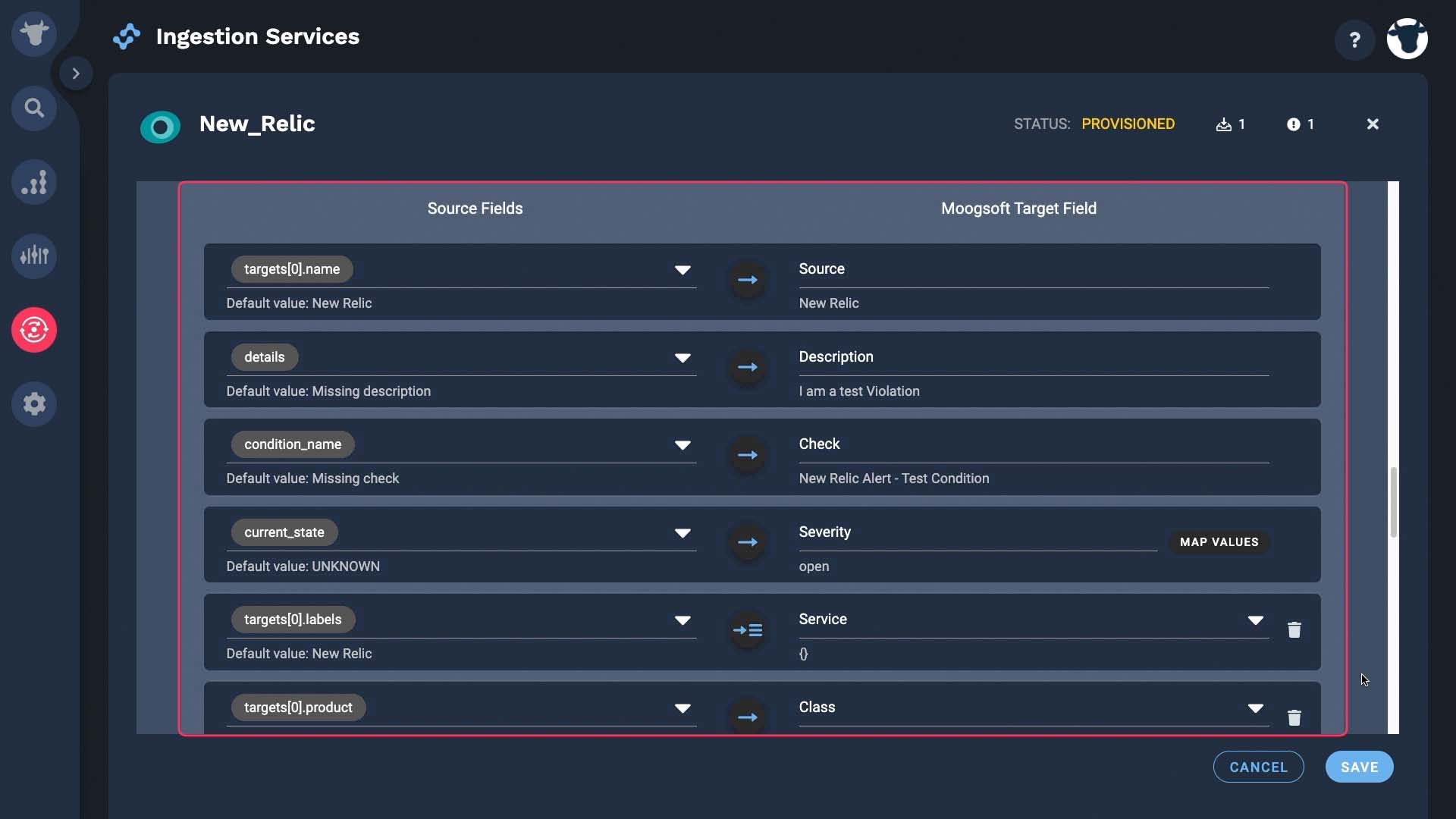Viewport: 1456px width, 819px height.
Task: Click the targets[0].name chip
Action: click(x=292, y=269)
